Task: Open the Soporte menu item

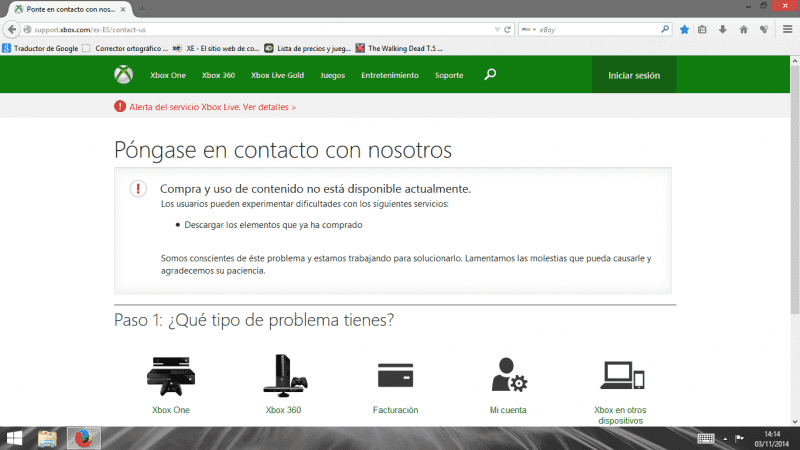Action: 449,75
